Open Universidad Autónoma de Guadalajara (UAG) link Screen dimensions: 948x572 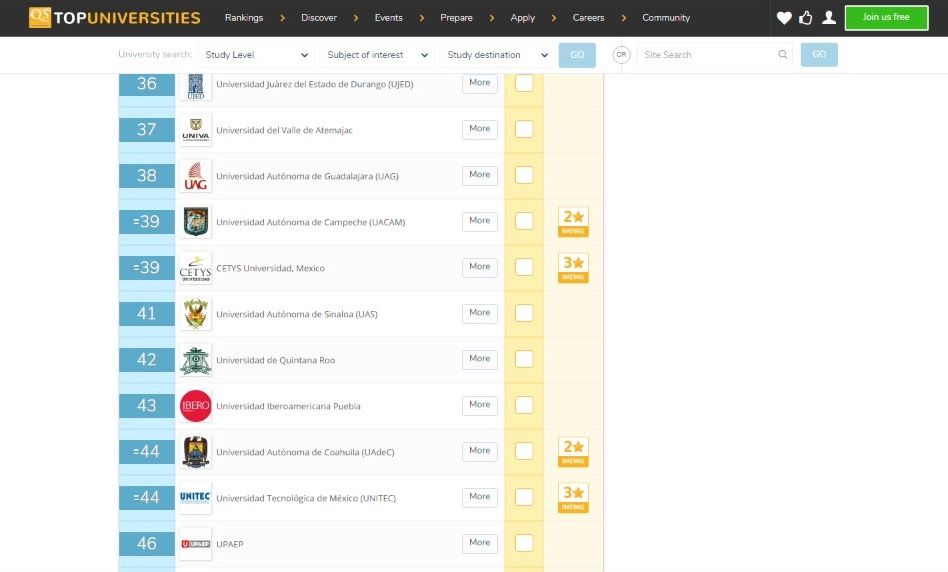307,176
